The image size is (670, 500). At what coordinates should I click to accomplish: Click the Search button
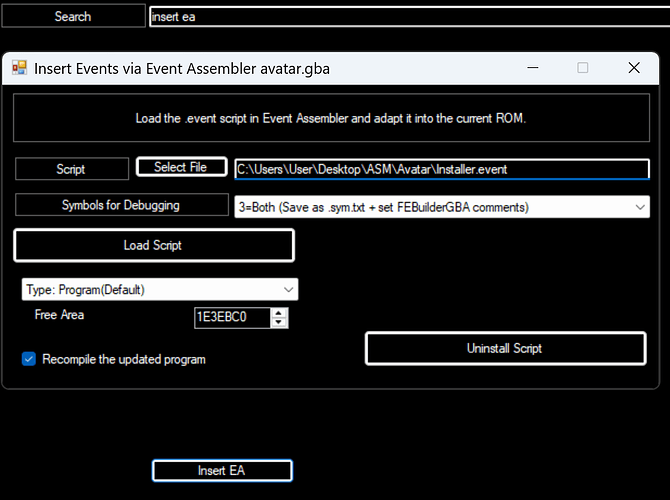point(72,16)
